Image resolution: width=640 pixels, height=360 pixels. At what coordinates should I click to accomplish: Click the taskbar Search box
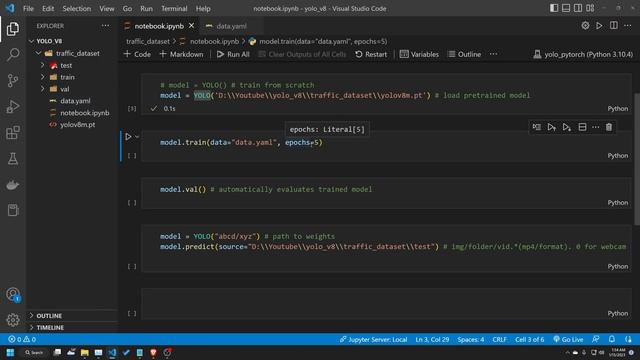(x=34, y=352)
